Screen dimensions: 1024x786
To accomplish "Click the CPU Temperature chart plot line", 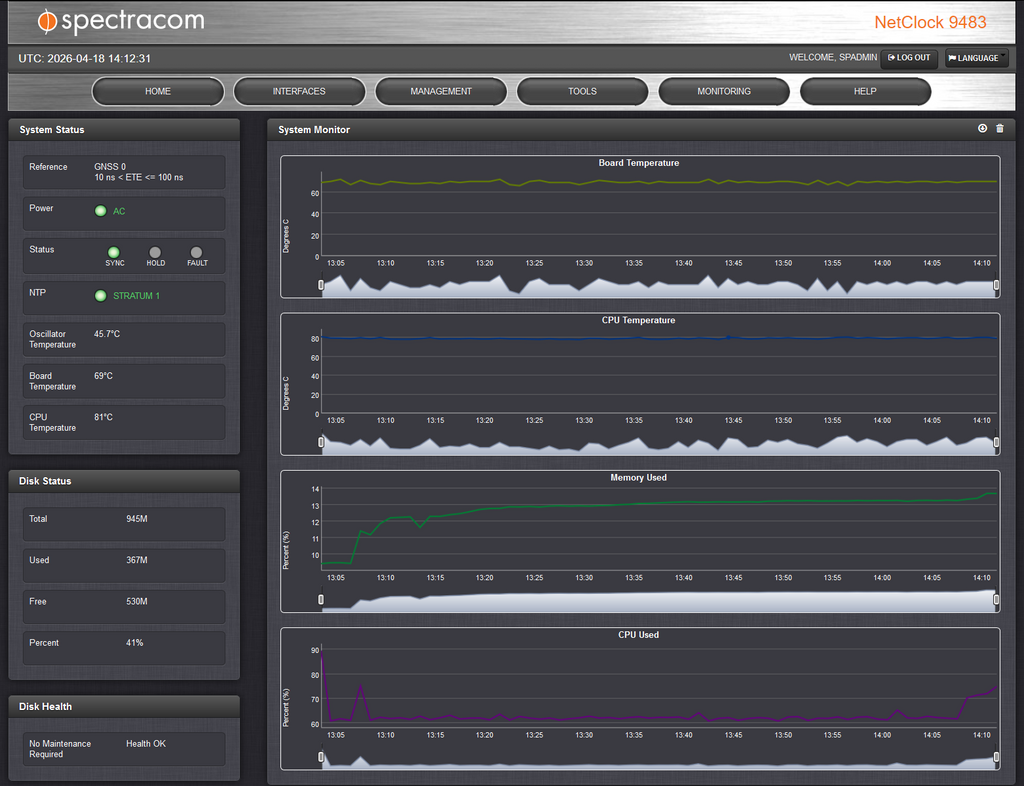I will tap(600, 338).
